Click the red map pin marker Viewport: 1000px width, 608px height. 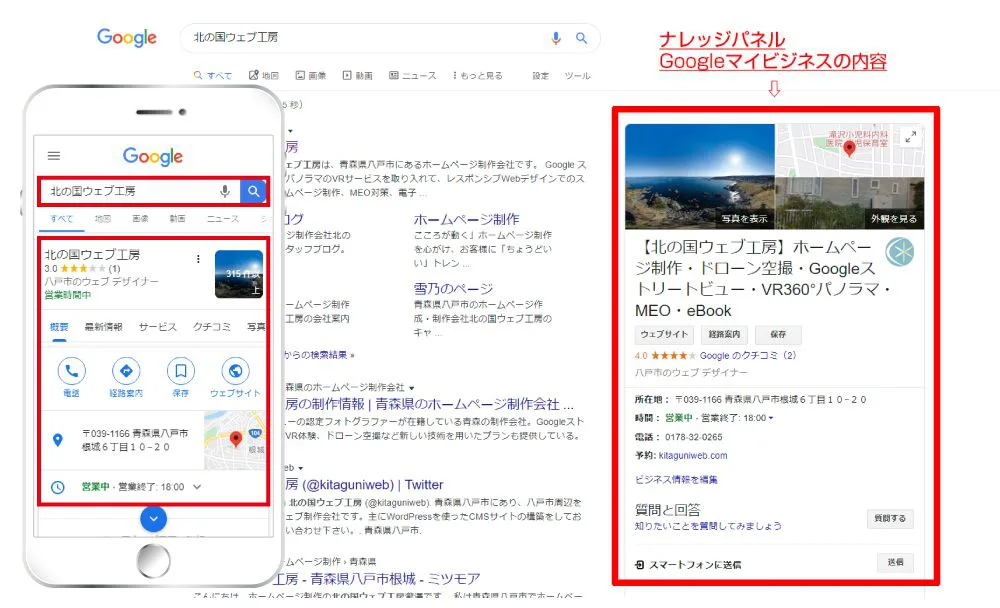coord(849,149)
